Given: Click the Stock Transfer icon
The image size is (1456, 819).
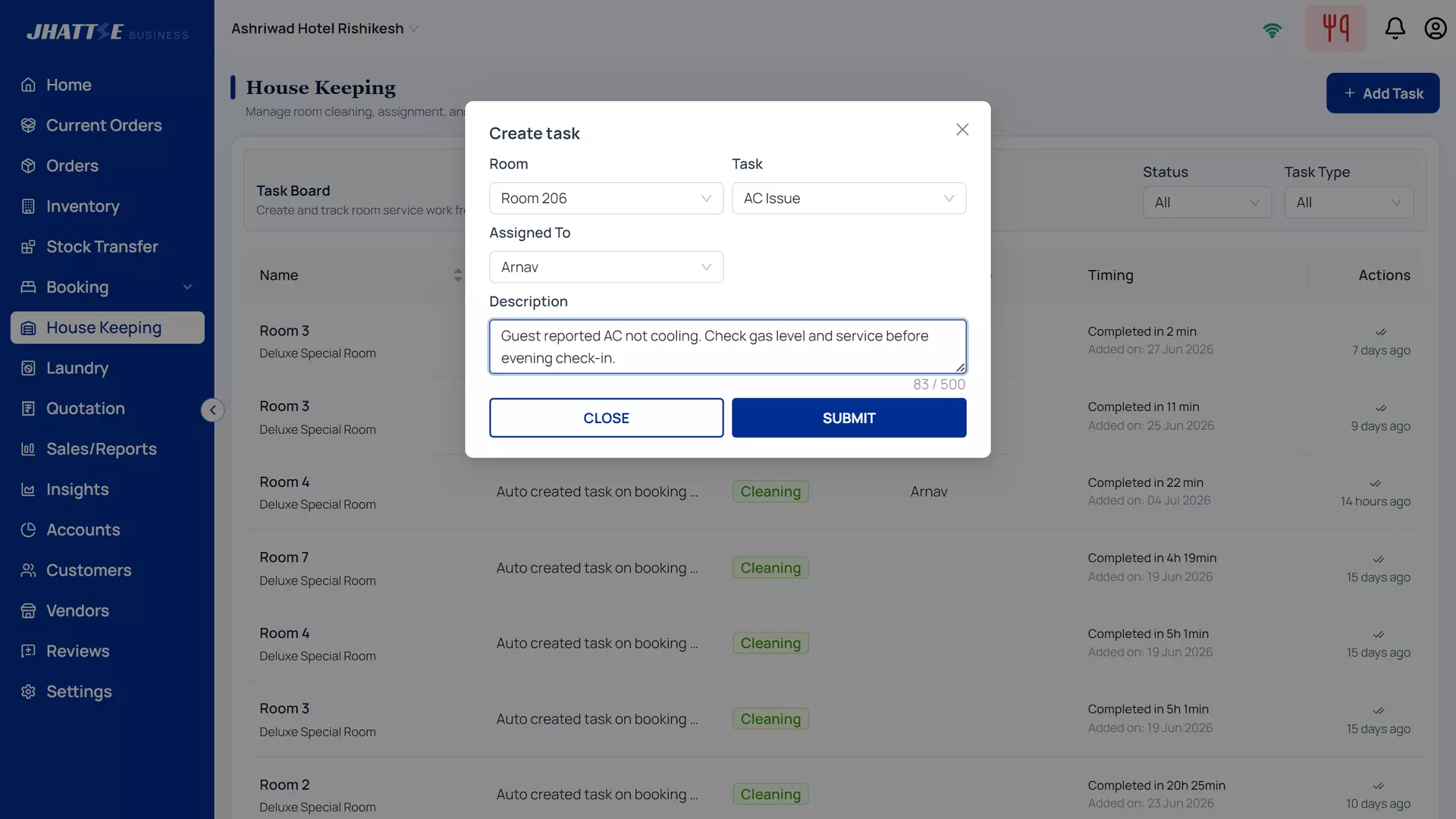Looking at the screenshot, I should [28, 246].
